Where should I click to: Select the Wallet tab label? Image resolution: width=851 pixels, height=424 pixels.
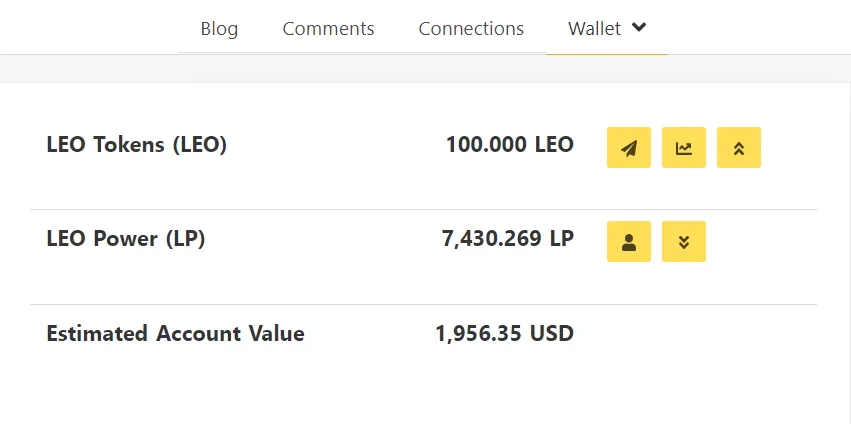594,28
